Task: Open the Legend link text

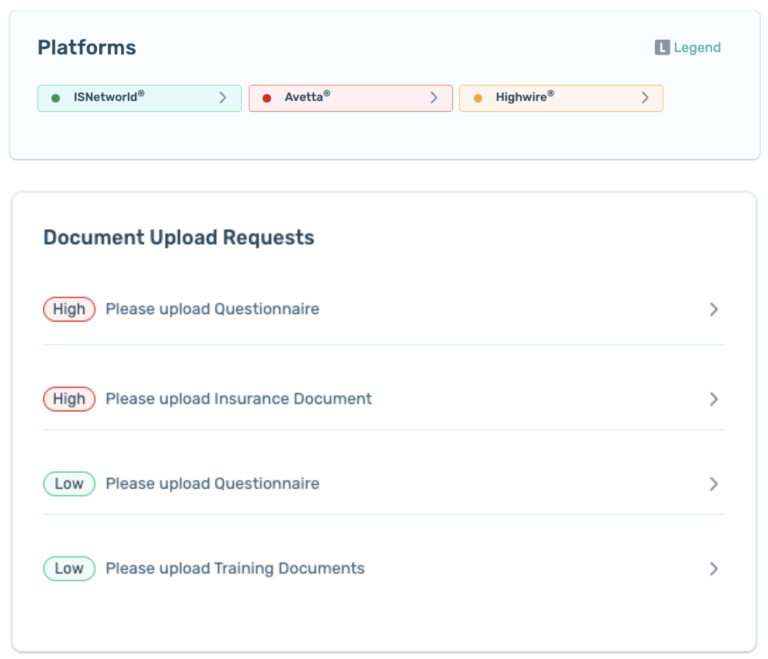Action: click(697, 47)
